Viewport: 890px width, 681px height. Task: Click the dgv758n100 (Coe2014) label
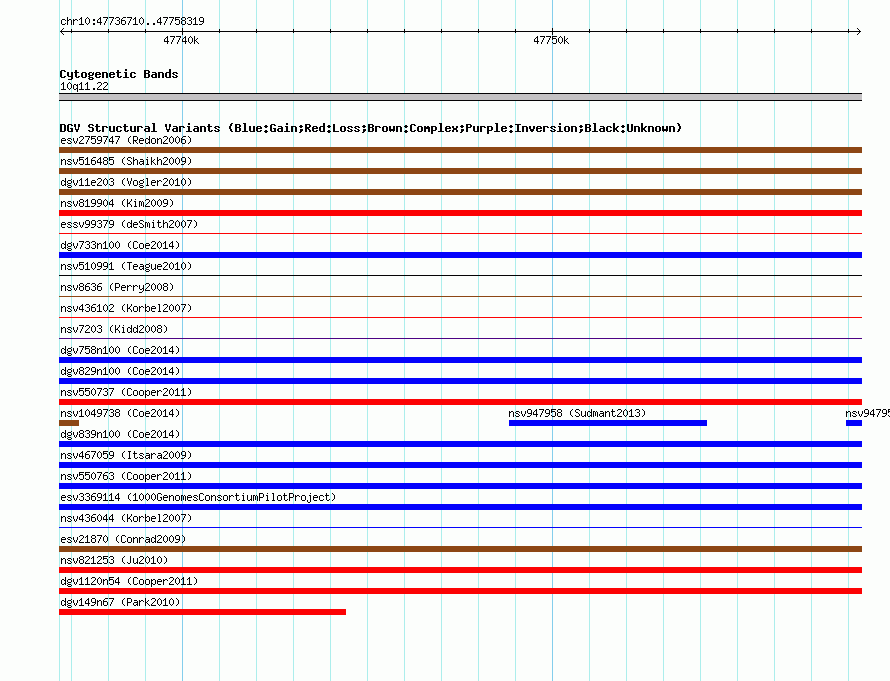coord(120,350)
